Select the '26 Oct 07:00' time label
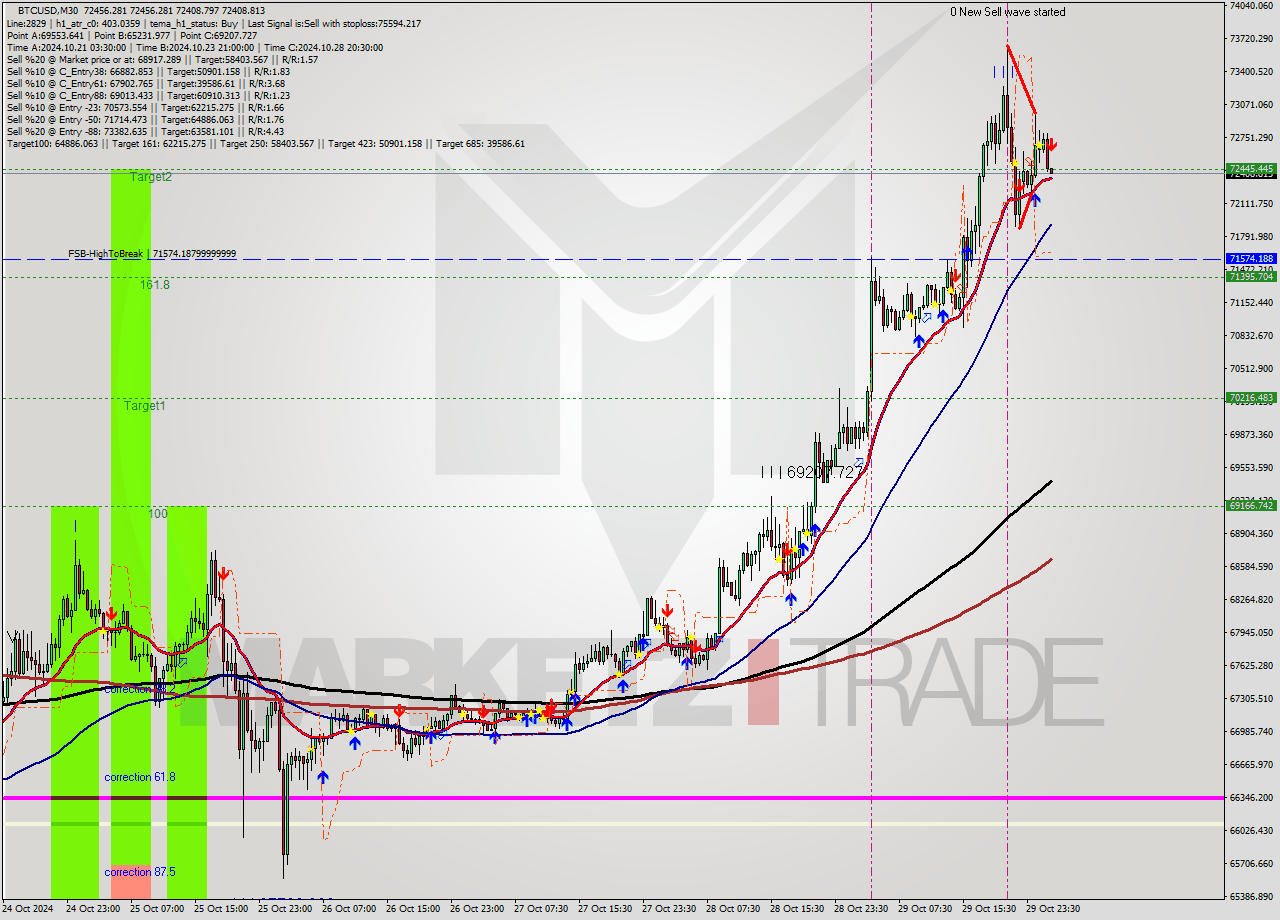 point(349,909)
